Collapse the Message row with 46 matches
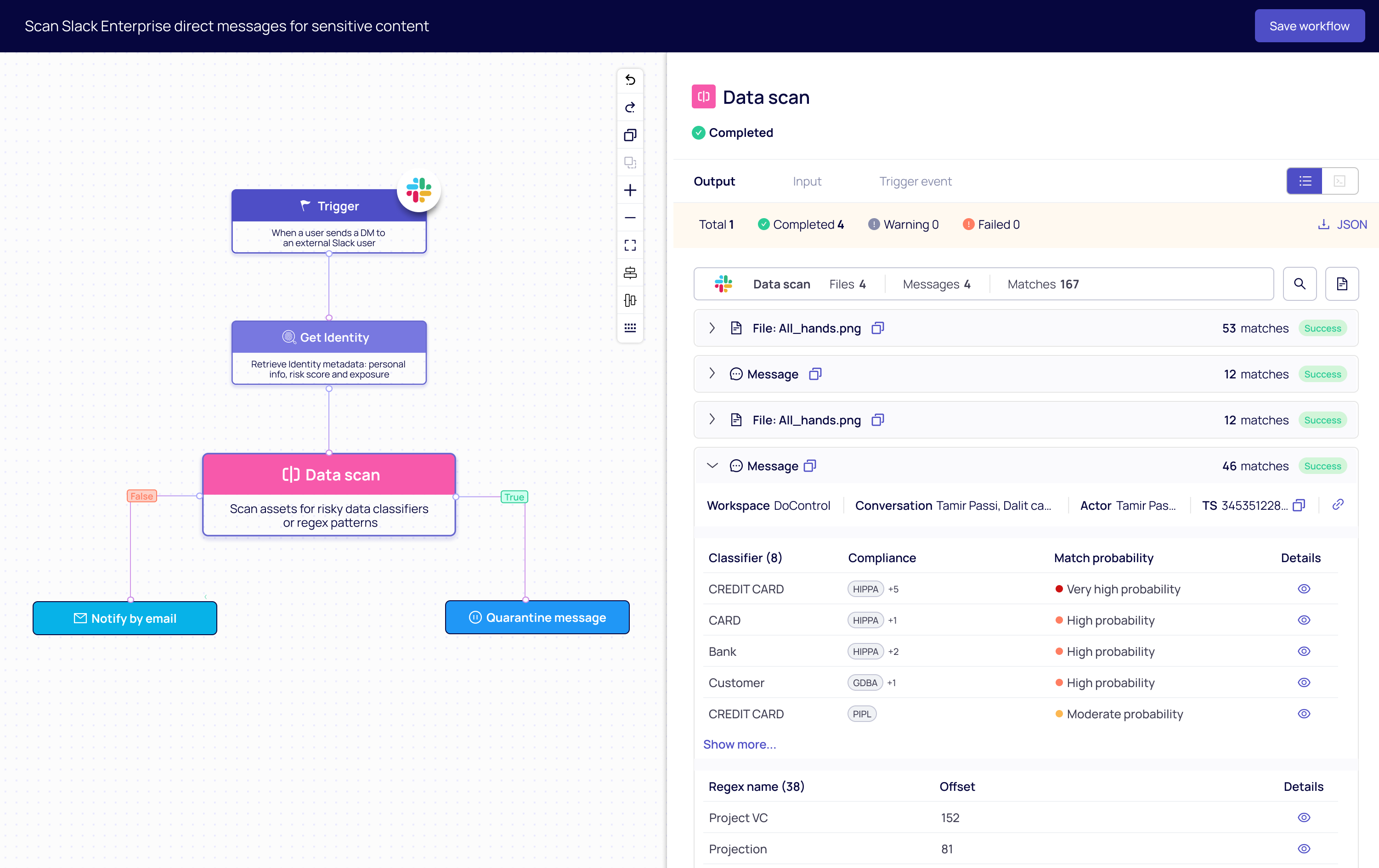 (712, 466)
